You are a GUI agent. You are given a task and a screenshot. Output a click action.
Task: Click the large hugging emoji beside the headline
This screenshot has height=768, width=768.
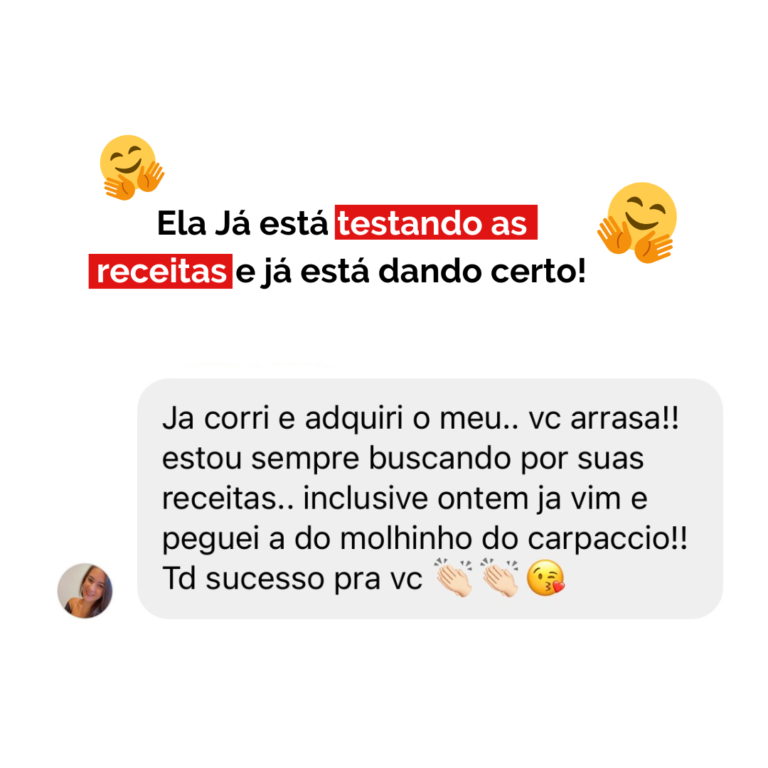coord(637,222)
